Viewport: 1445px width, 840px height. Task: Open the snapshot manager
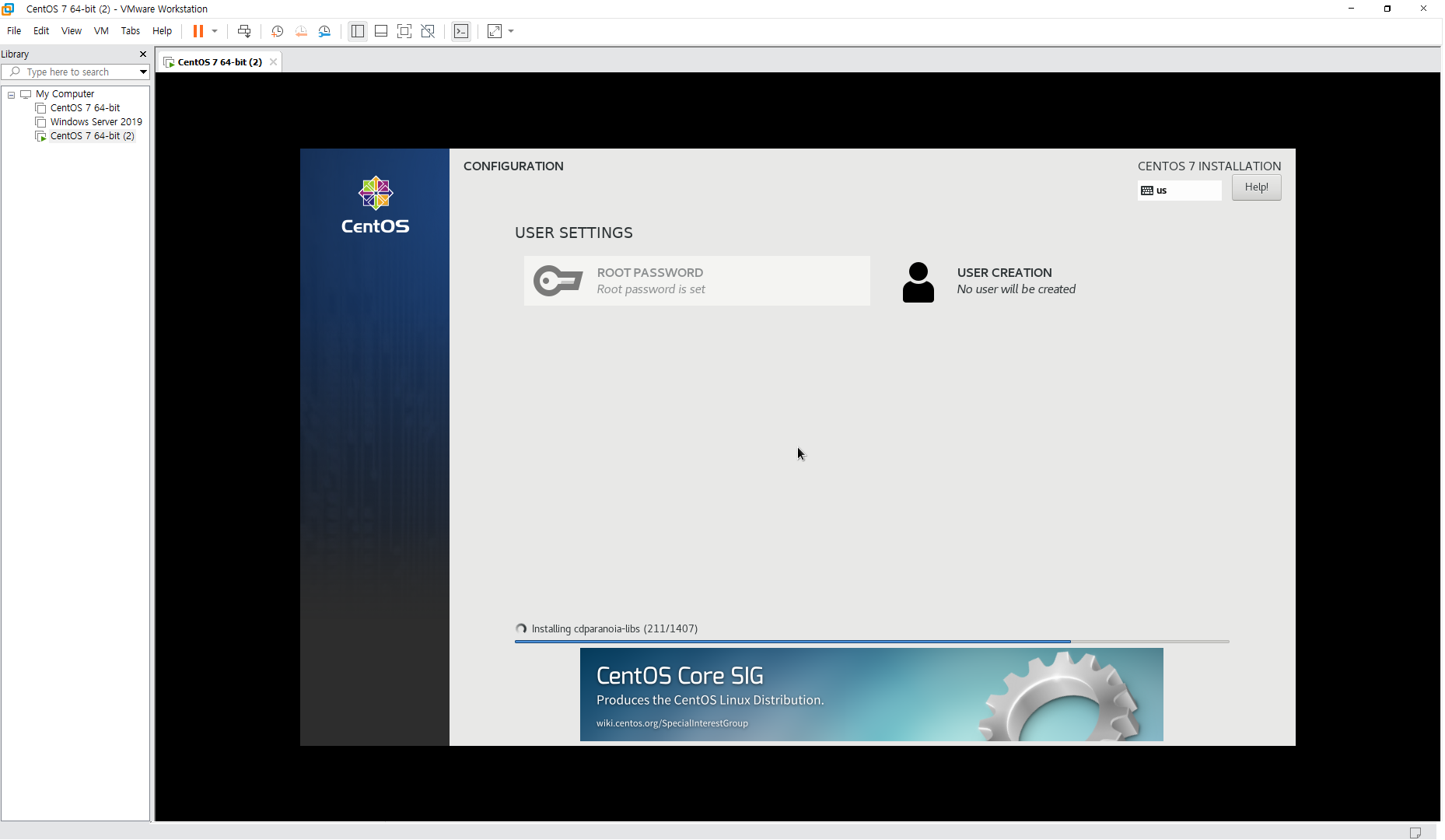click(325, 31)
